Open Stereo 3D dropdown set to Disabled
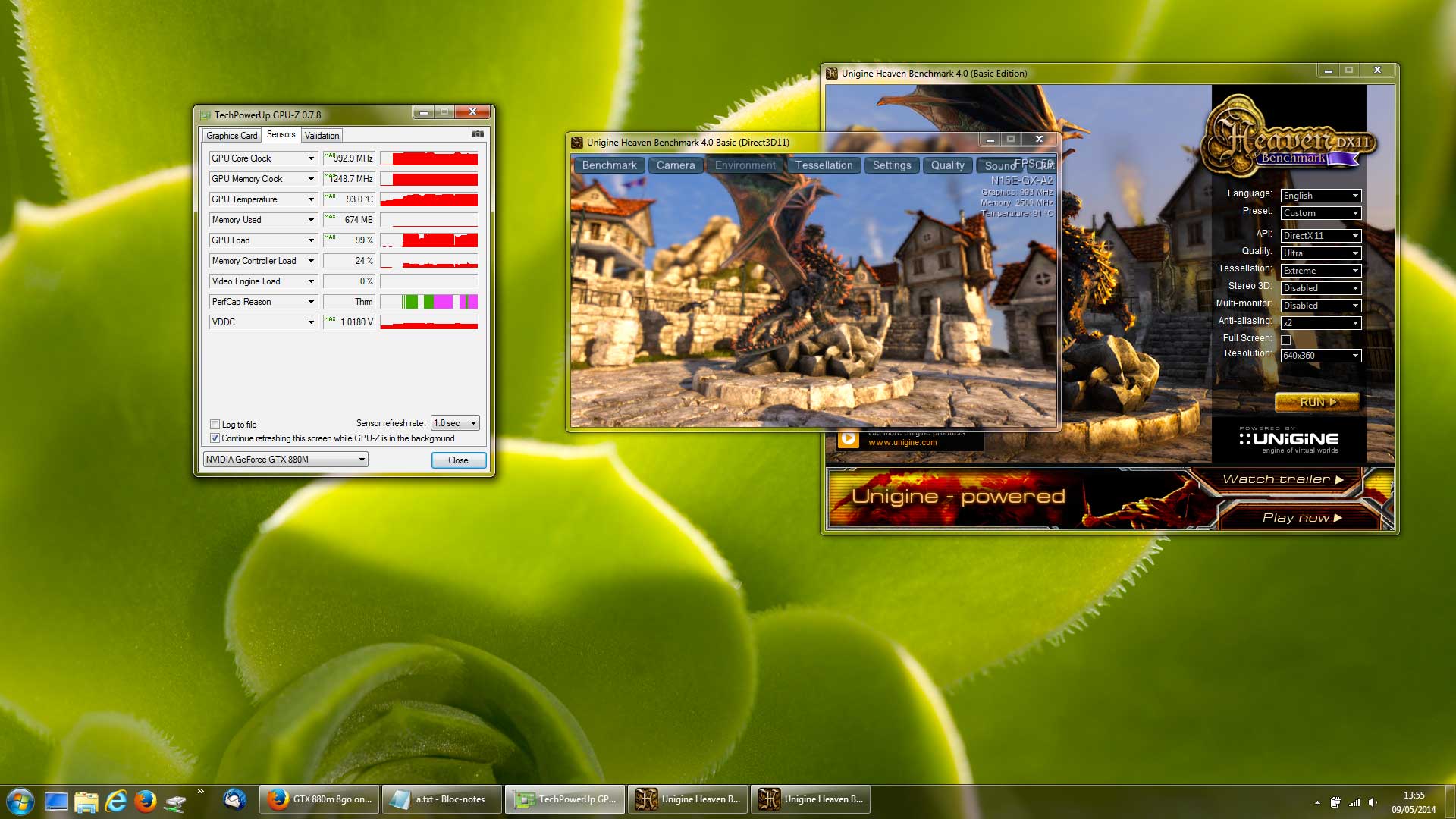The width and height of the screenshot is (1456, 819). click(1321, 288)
